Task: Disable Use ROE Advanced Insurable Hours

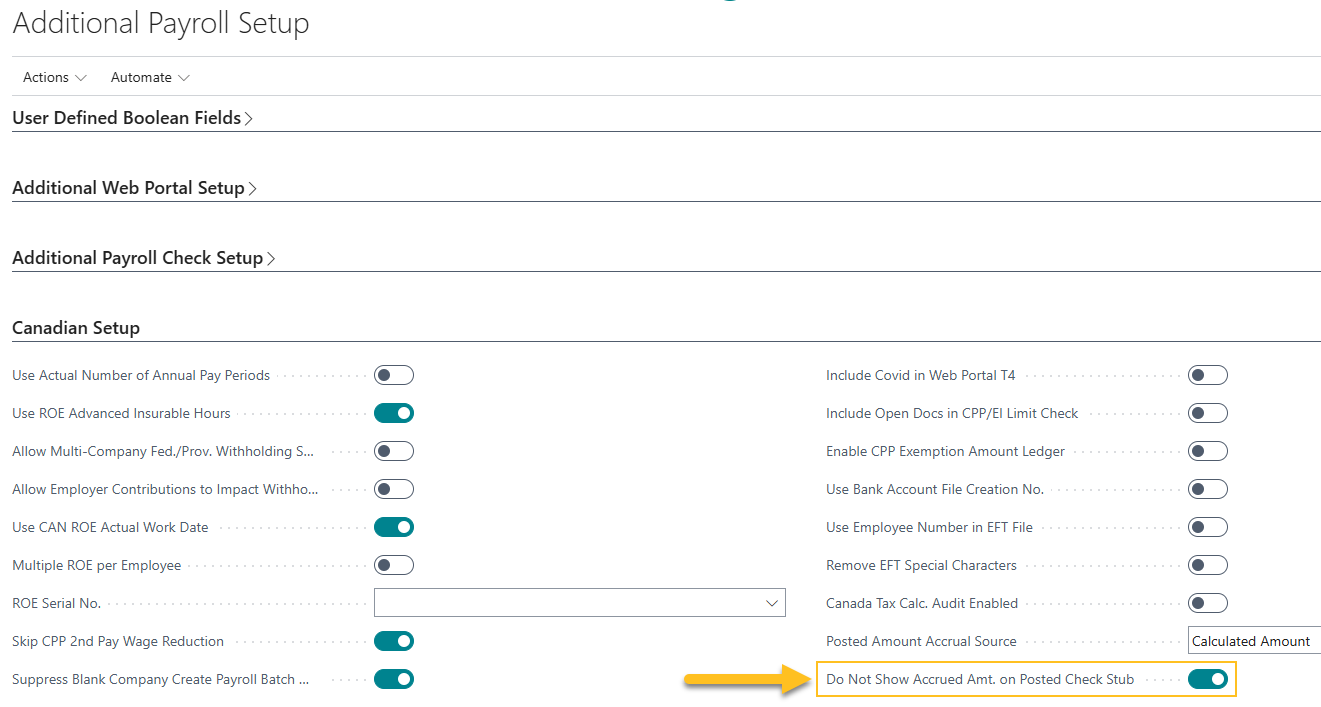Action: pos(393,413)
